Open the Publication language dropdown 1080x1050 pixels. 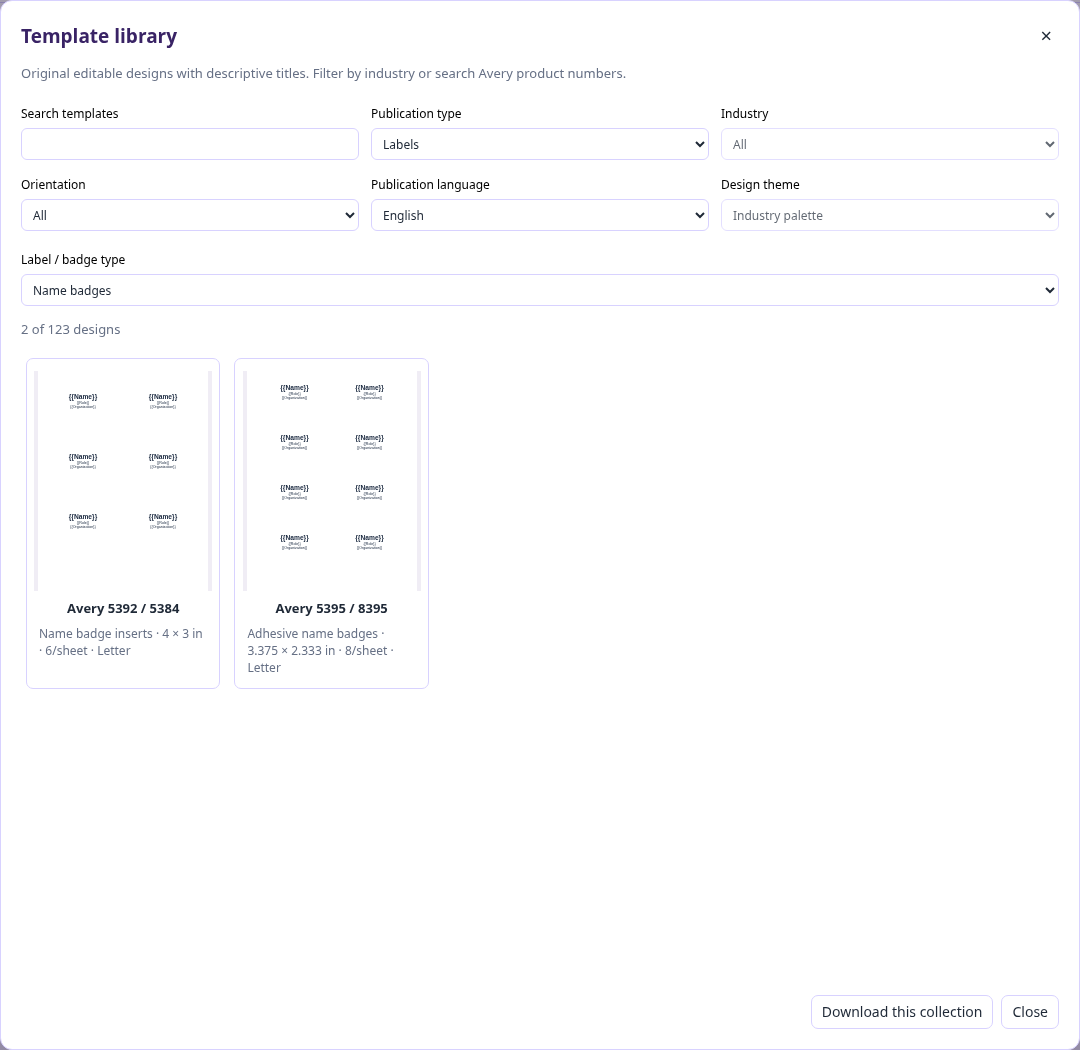(x=539, y=215)
